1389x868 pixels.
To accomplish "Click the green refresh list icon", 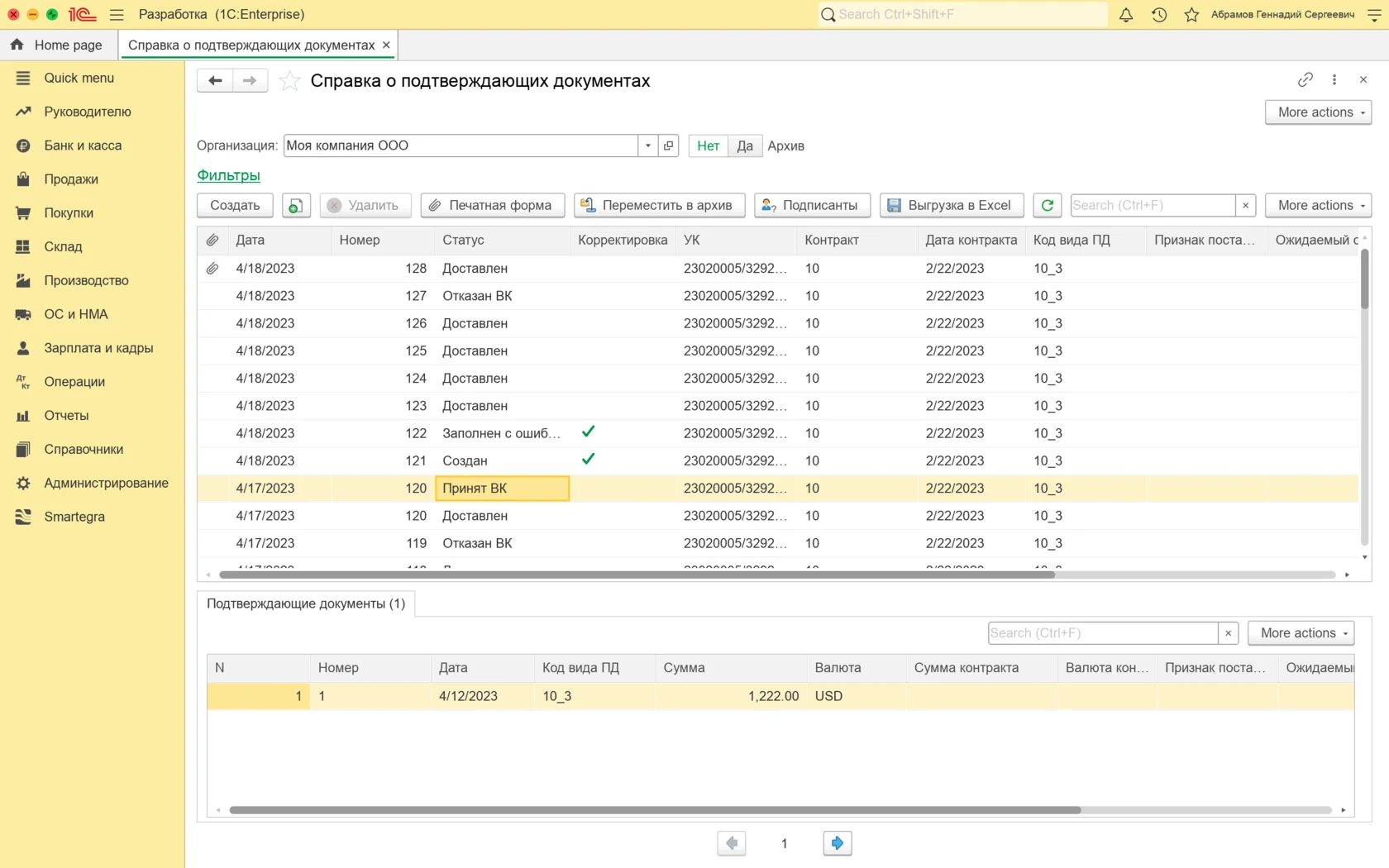I will [1047, 205].
